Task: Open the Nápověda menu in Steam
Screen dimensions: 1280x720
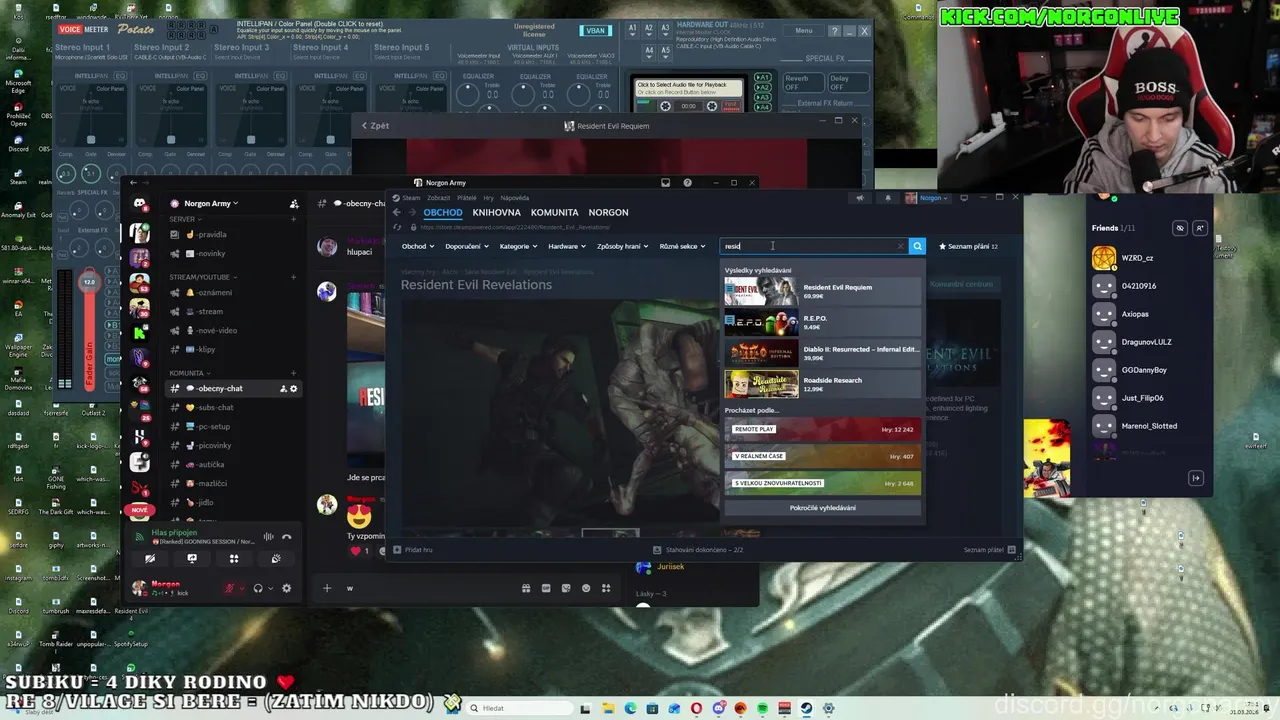Action: [x=515, y=198]
